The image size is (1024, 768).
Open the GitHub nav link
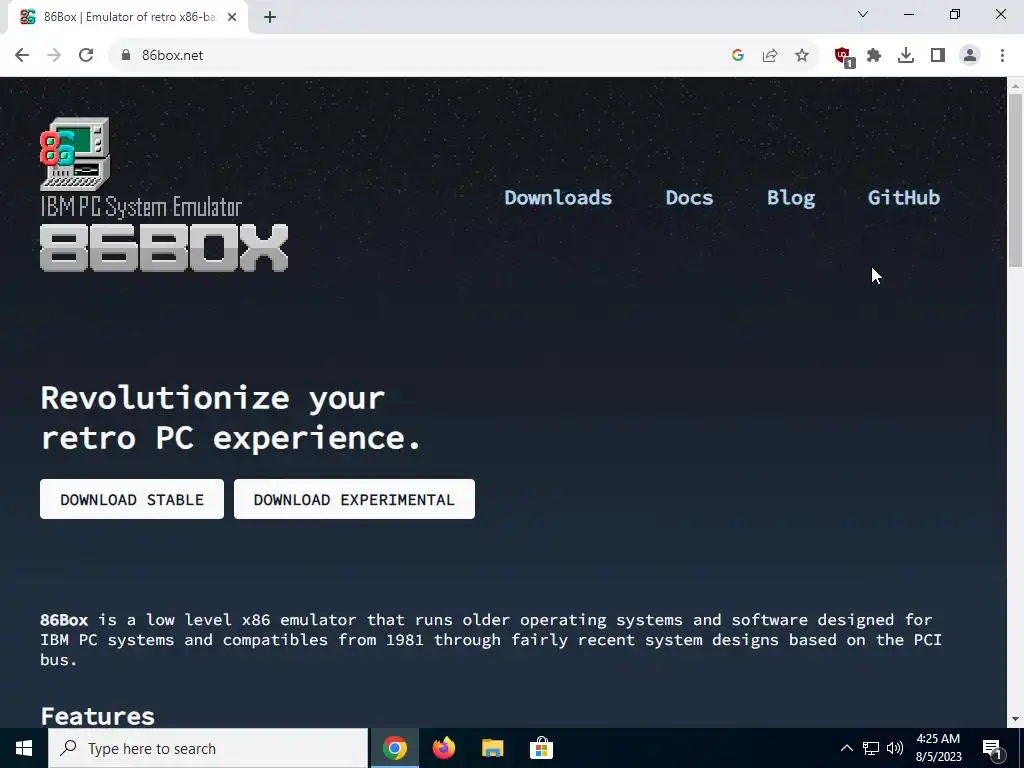[904, 197]
